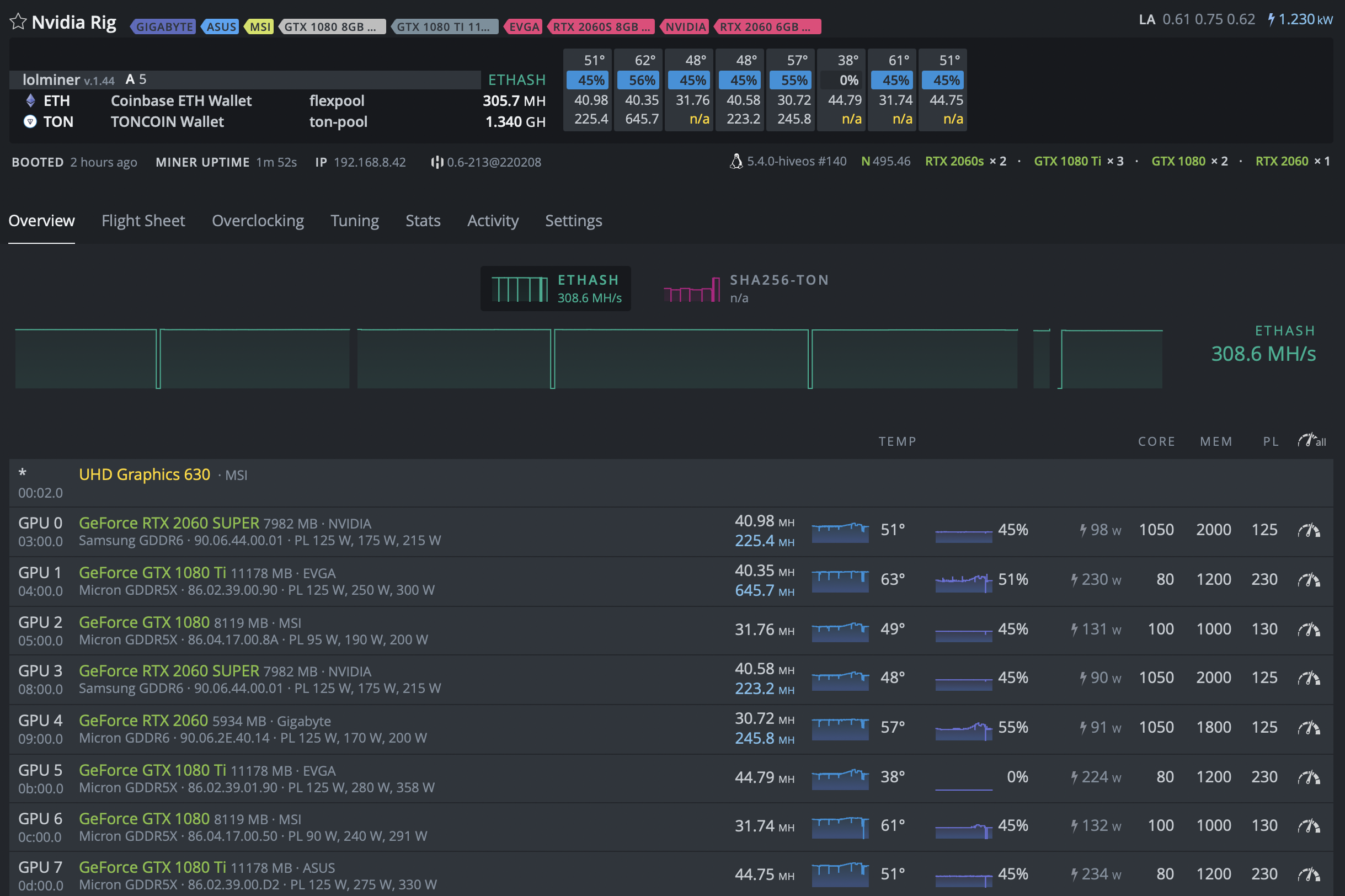
Task: Click the flexpool pool name
Action: 337,101
